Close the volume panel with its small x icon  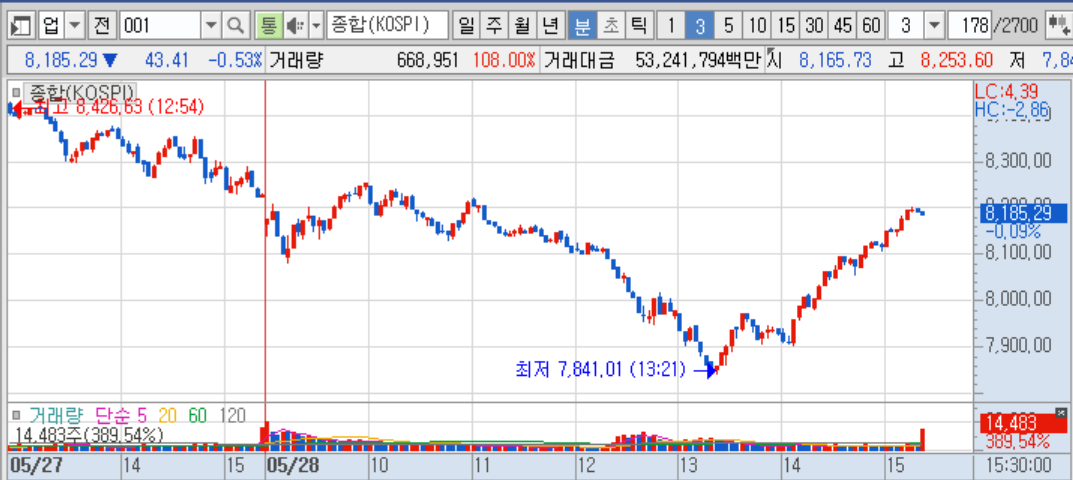[x=1061, y=413]
